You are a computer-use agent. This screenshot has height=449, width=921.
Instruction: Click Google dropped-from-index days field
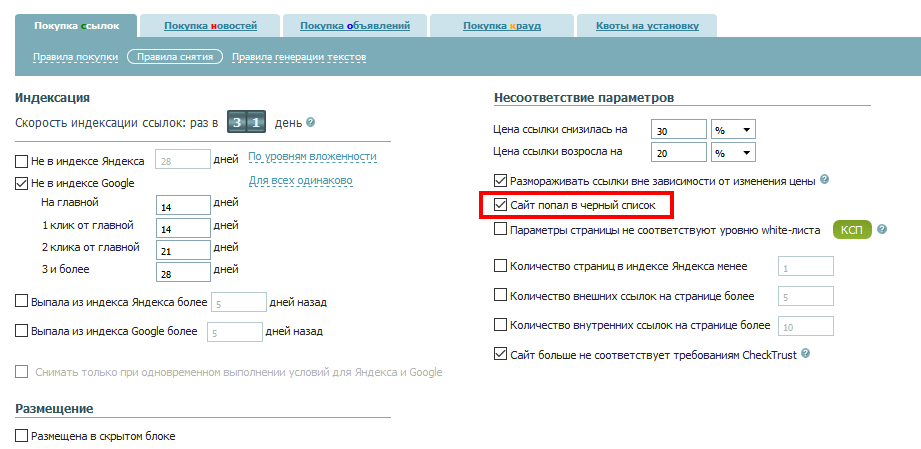coord(234,332)
